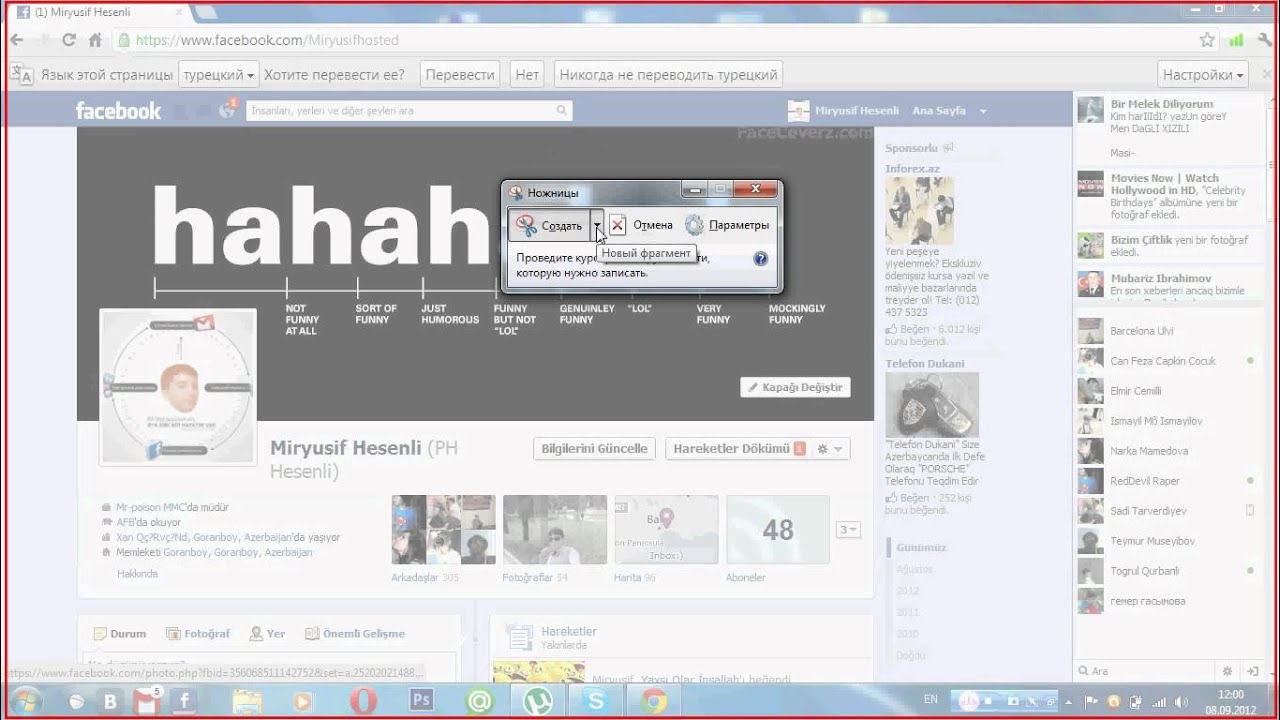Click the Facebook search field
Image resolution: width=1280 pixels, height=720 pixels.
400,110
